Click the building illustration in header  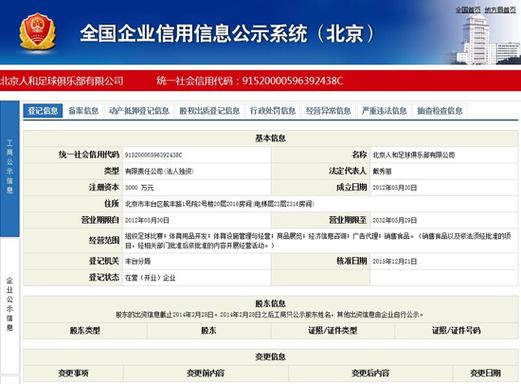[x=488, y=39]
